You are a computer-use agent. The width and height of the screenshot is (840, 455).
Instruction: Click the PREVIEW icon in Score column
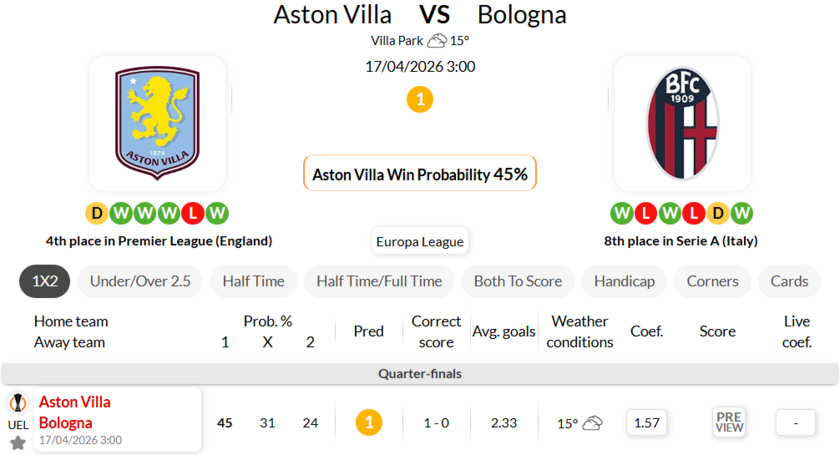(x=729, y=423)
